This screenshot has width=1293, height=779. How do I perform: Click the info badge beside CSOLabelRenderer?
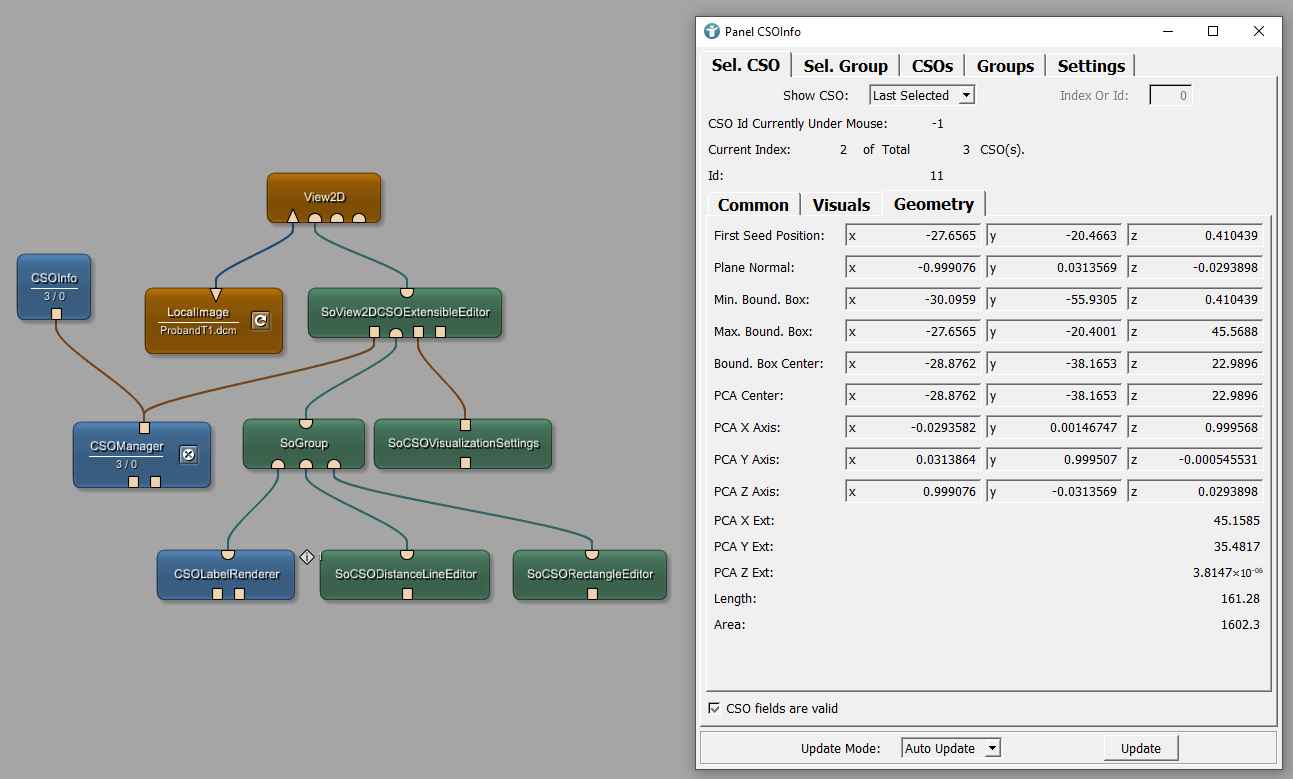pyautogui.click(x=307, y=557)
